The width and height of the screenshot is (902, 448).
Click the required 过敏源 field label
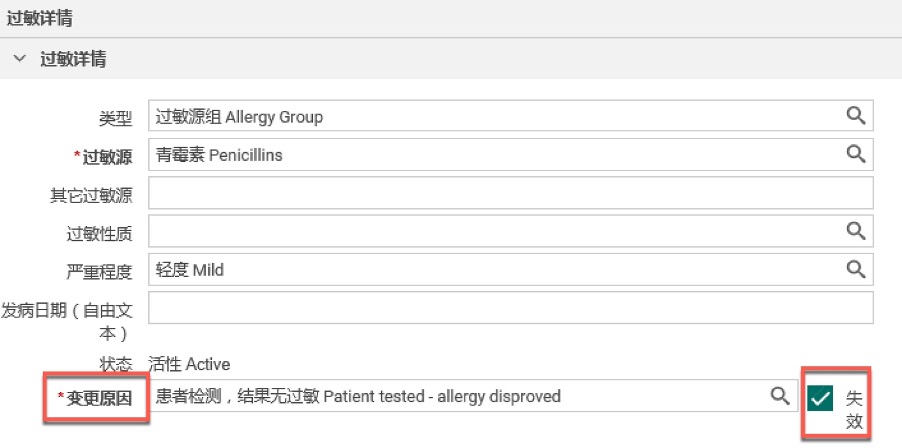click(x=103, y=157)
